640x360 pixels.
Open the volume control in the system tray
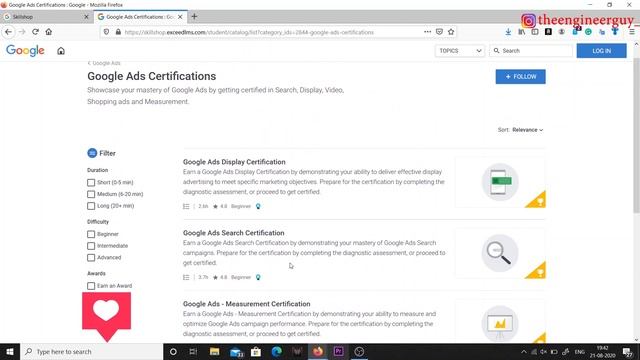click(x=543, y=352)
